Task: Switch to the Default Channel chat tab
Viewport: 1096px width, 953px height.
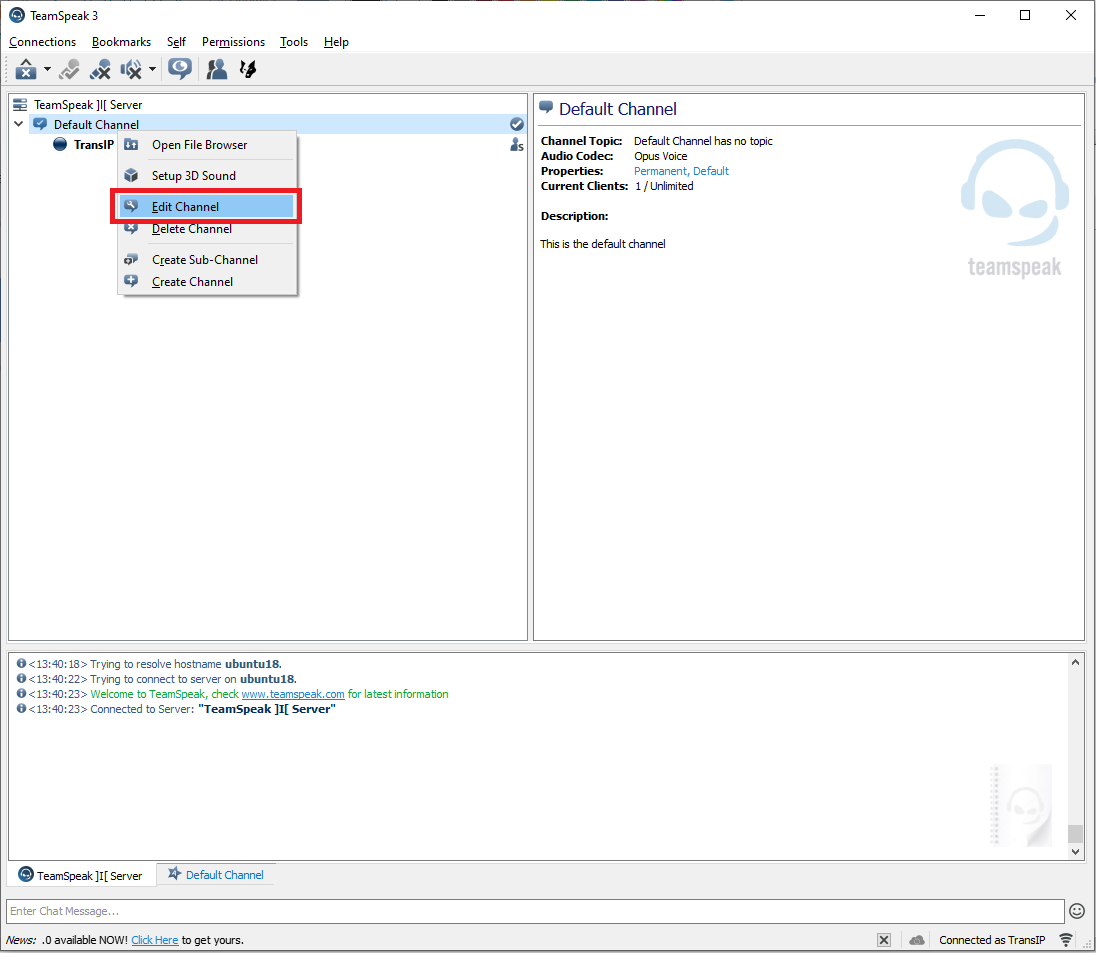Action: click(216, 874)
